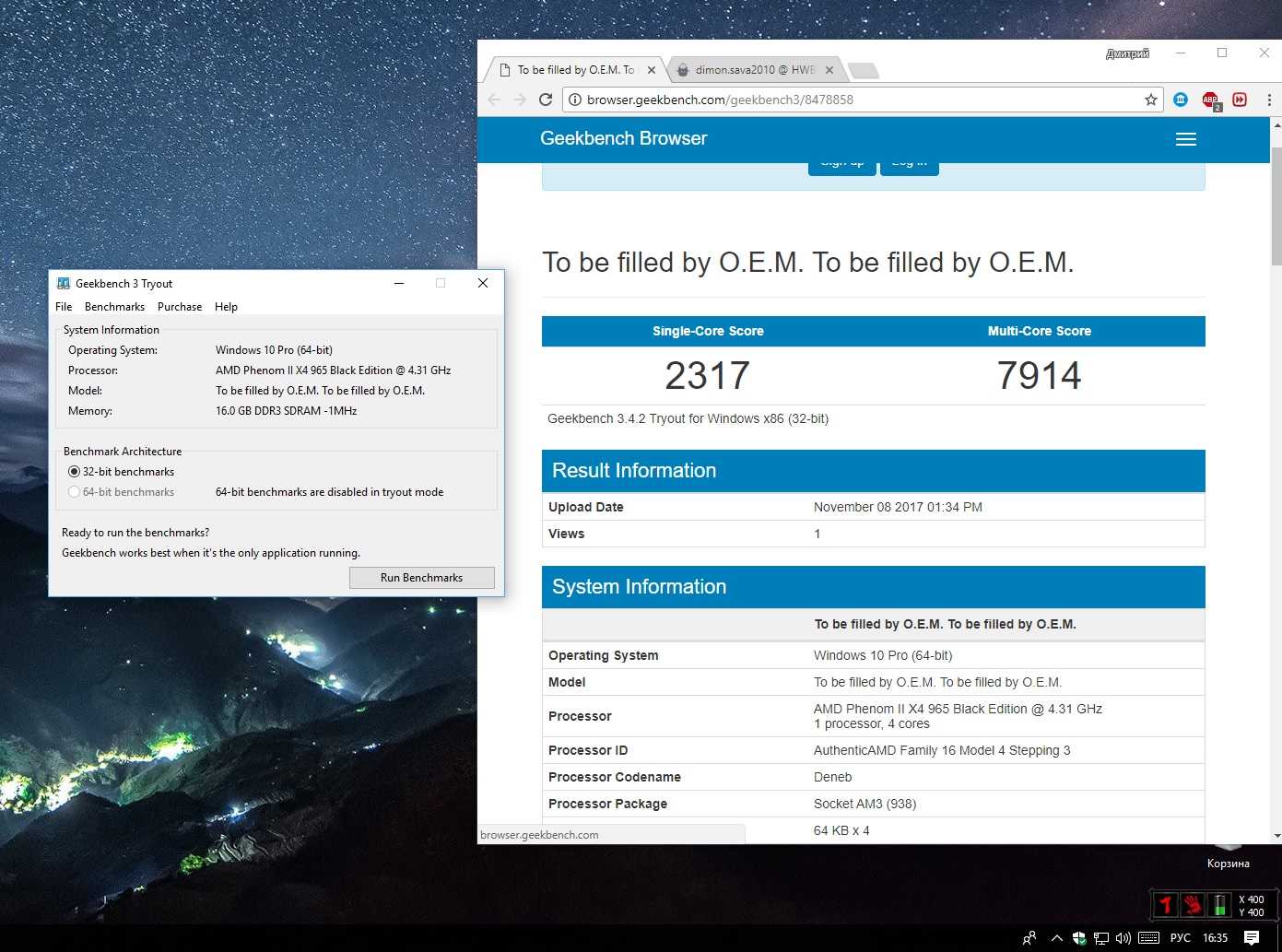This screenshot has width=1282, height=952.
Task: Click the '16.0 GB DDR3 SDRAM -1MHz' memory value
Action: pos(287,411)
